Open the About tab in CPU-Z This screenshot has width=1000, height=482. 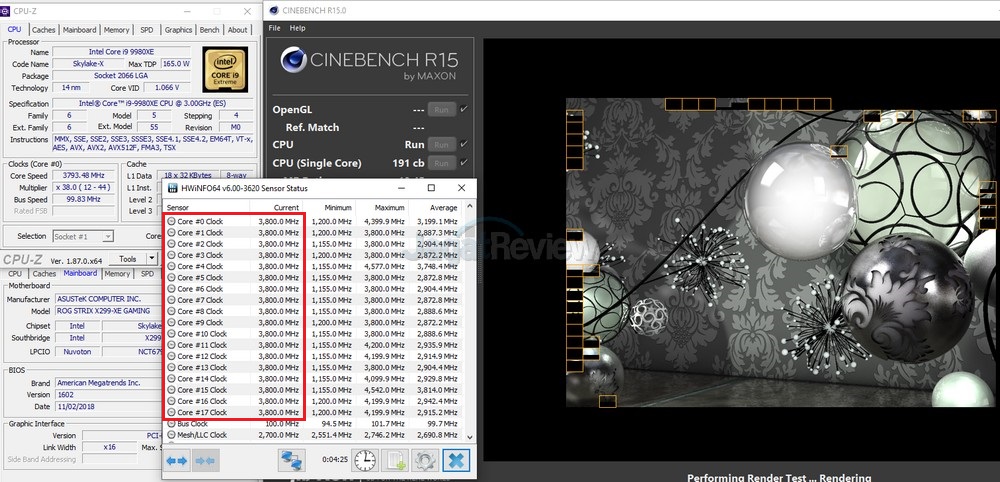coord(238,30)
